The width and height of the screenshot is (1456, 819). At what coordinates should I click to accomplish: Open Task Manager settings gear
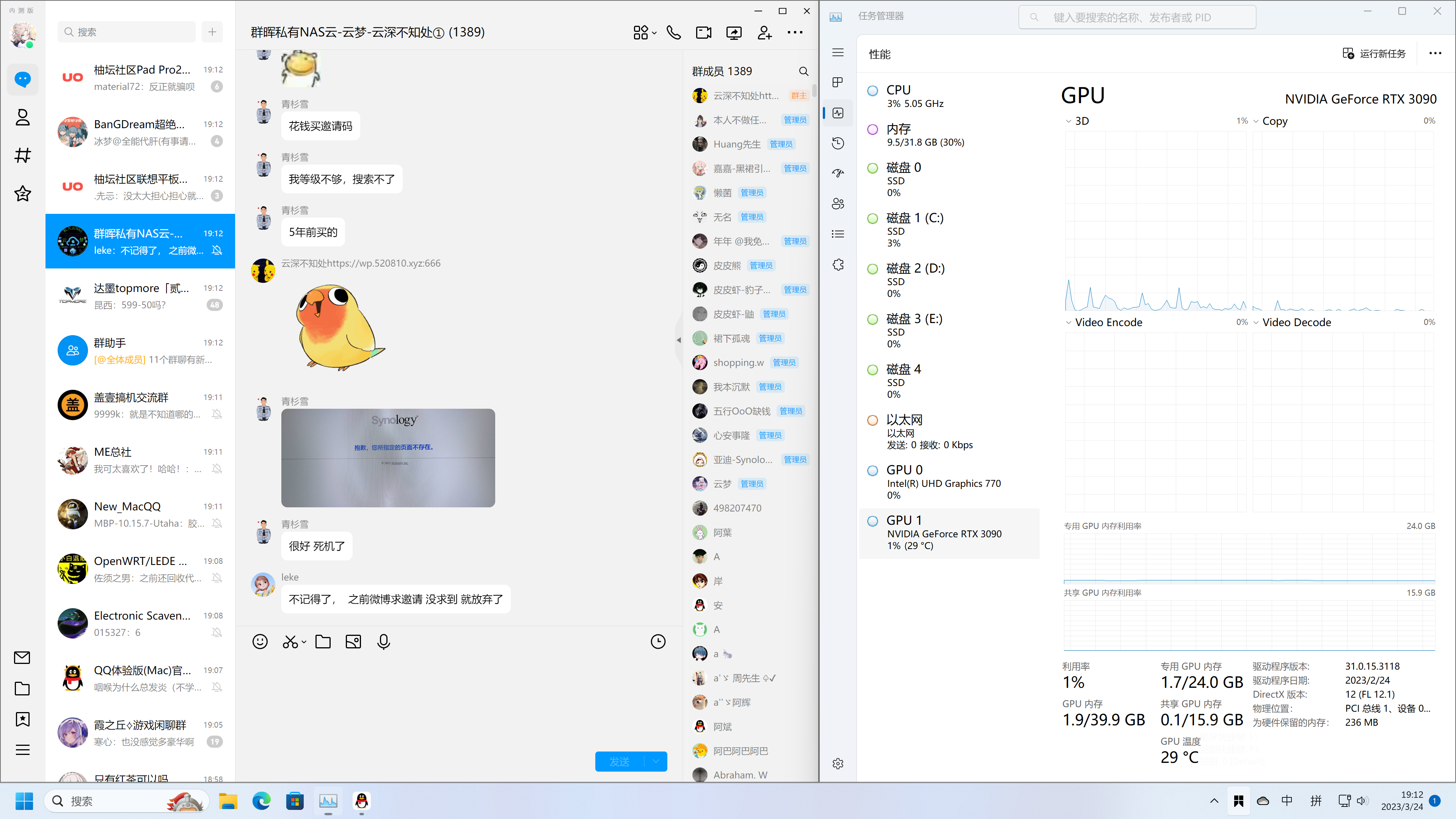pos(838,764)
